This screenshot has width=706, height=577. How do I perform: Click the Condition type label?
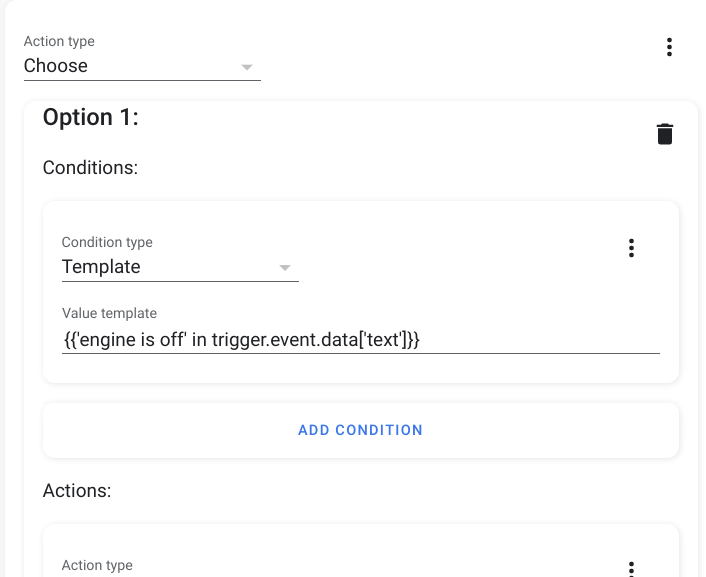(107, 242)
